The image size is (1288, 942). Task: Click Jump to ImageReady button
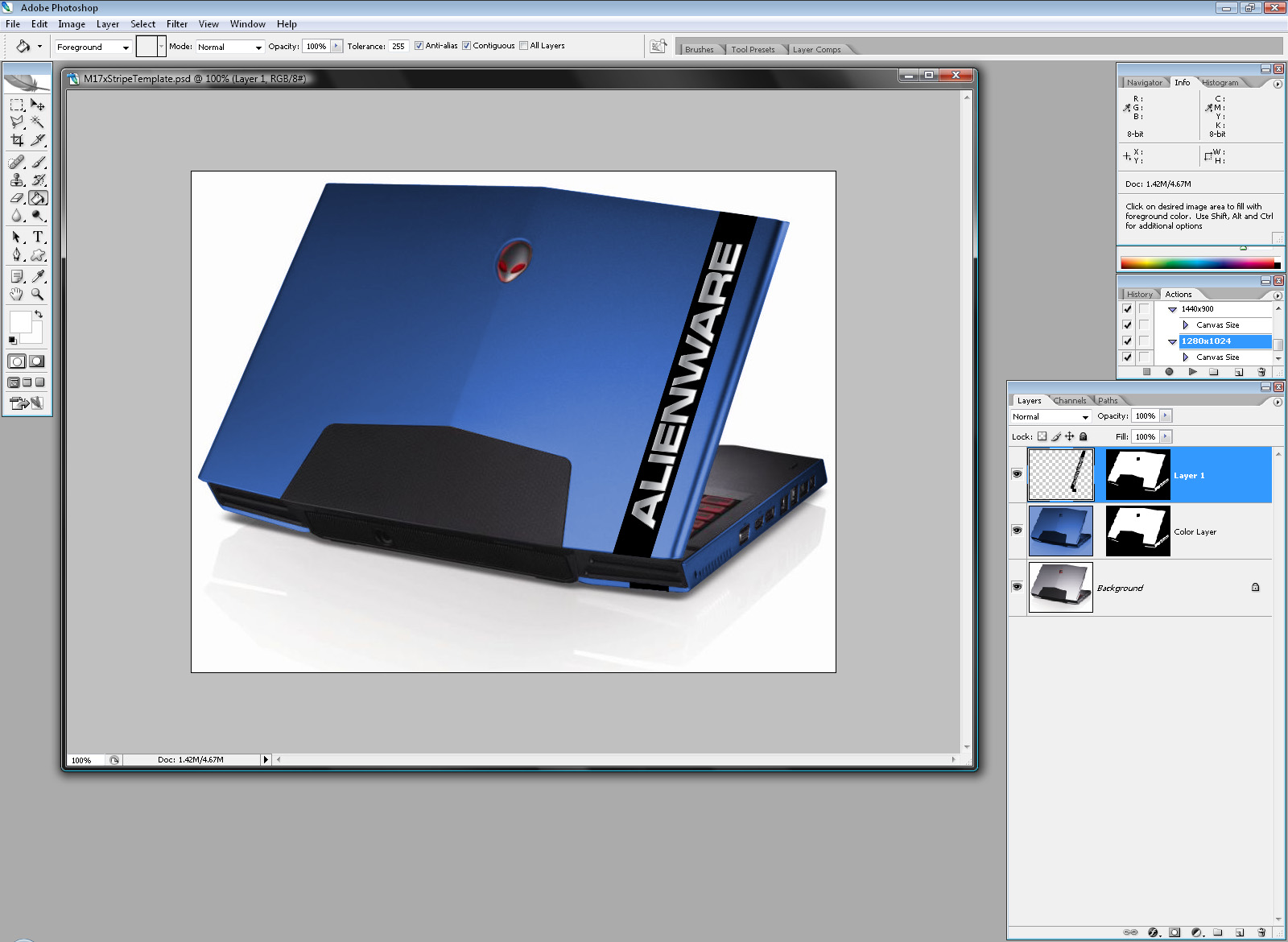pos(27,403)
